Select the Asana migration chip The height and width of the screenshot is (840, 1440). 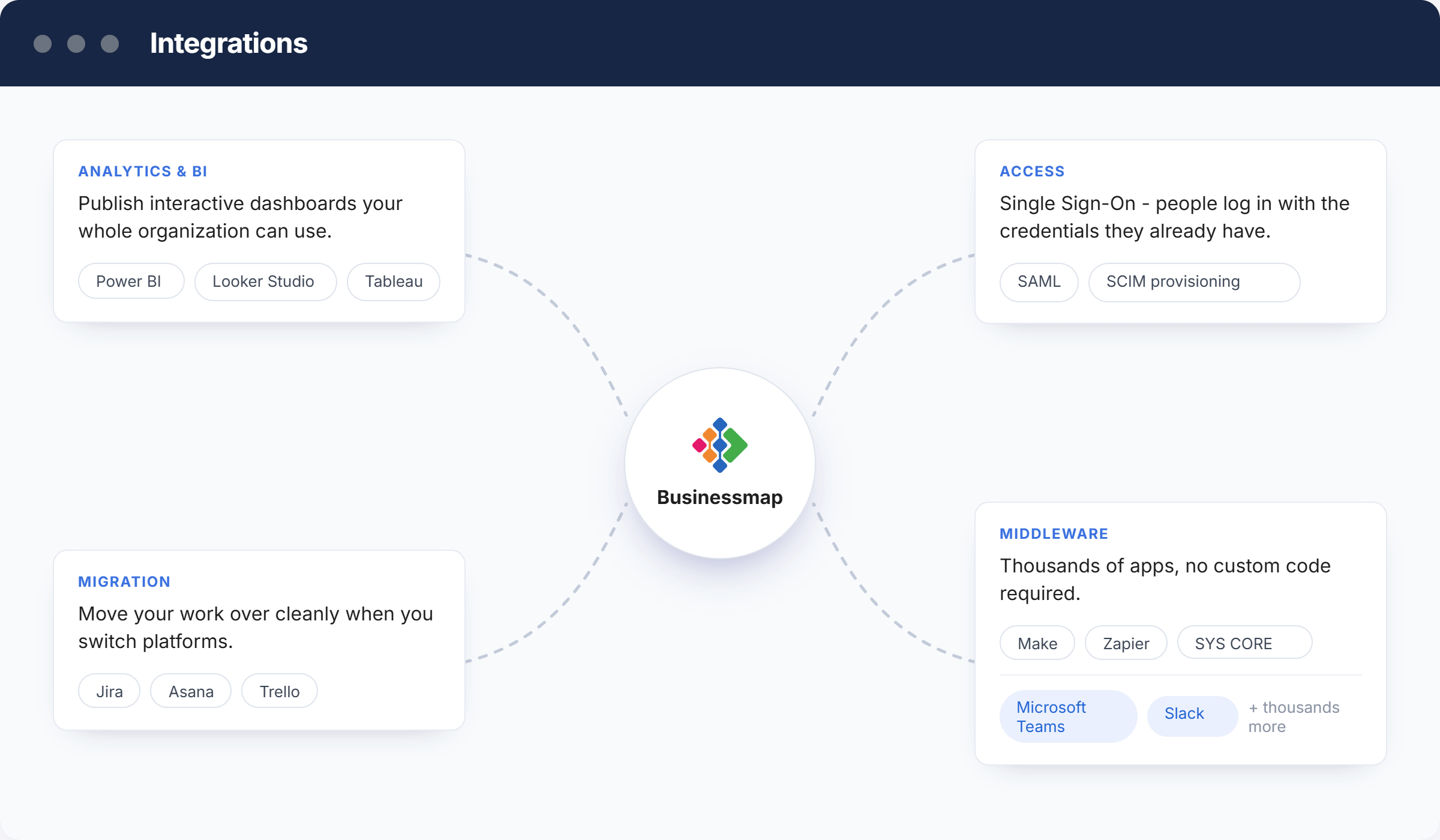coord(191,691)
